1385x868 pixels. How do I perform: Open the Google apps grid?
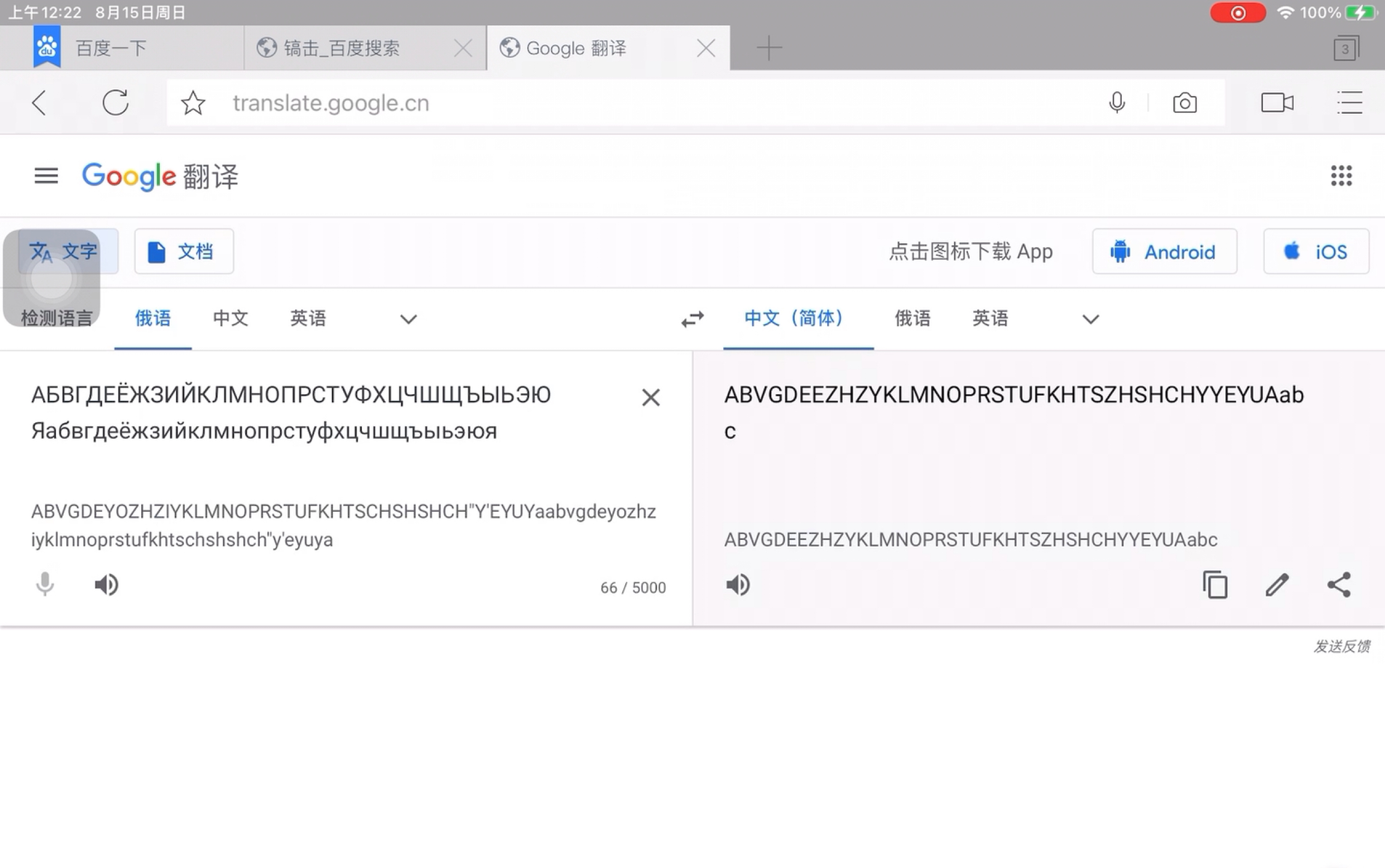pyautogui.click(x=1341, y=176)
